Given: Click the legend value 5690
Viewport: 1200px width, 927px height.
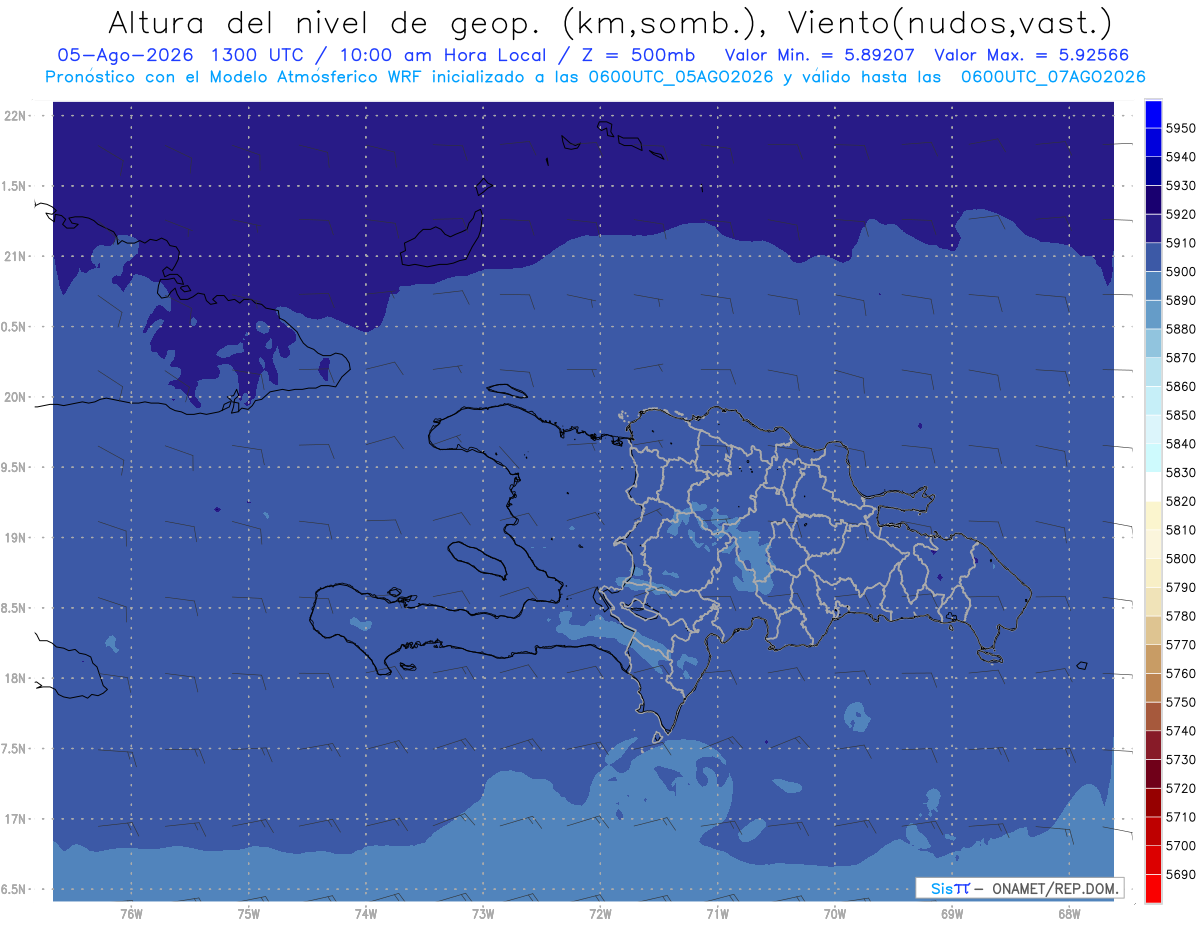Looking at the screenshot, I should [x=1180, y=874].
